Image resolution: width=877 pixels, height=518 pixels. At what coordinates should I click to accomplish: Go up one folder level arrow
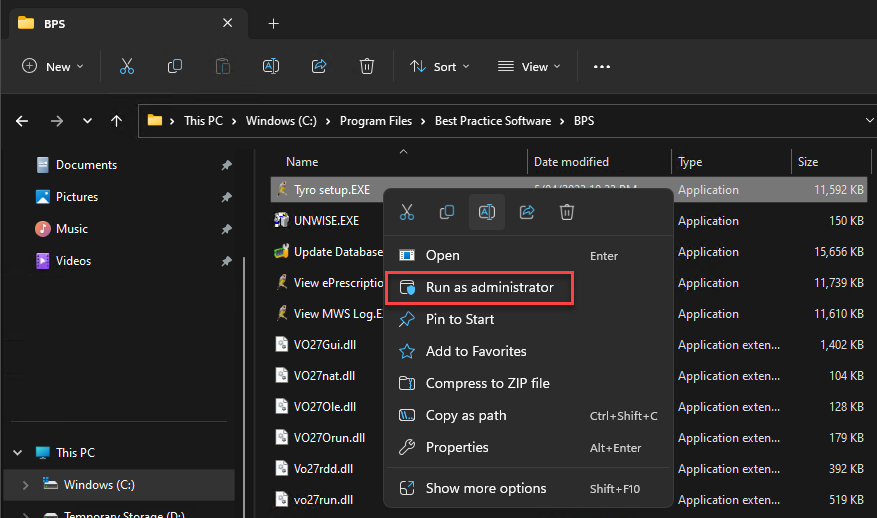pyautogui.click(x=116, y=121)
